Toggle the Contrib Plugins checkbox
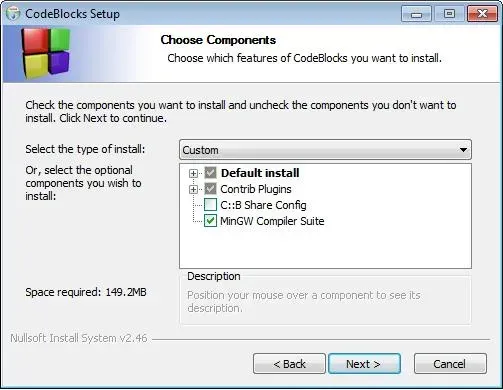The height and width of the screenshot is (390, 503). click(x=210, y=189)
